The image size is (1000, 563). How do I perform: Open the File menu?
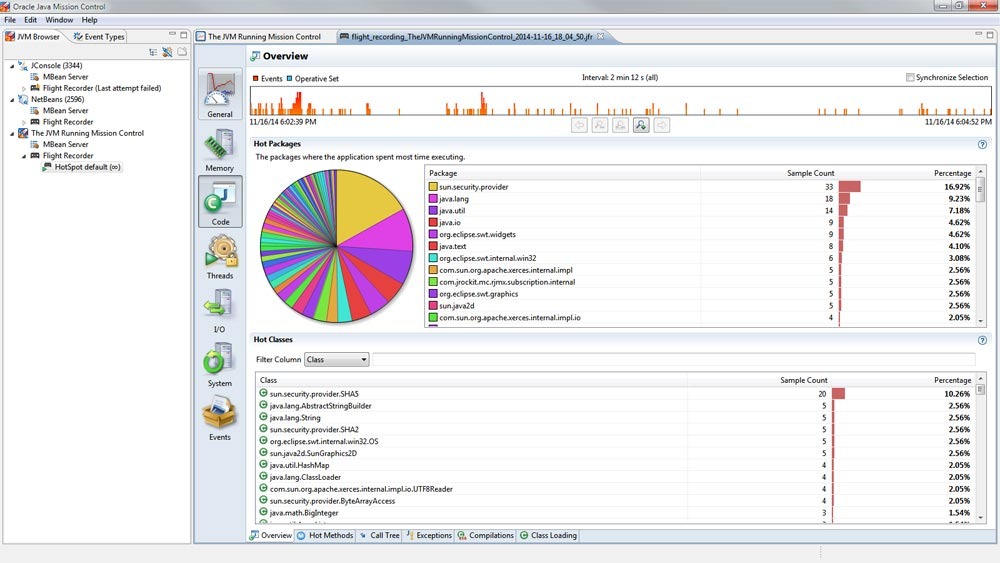click(10, 20)
